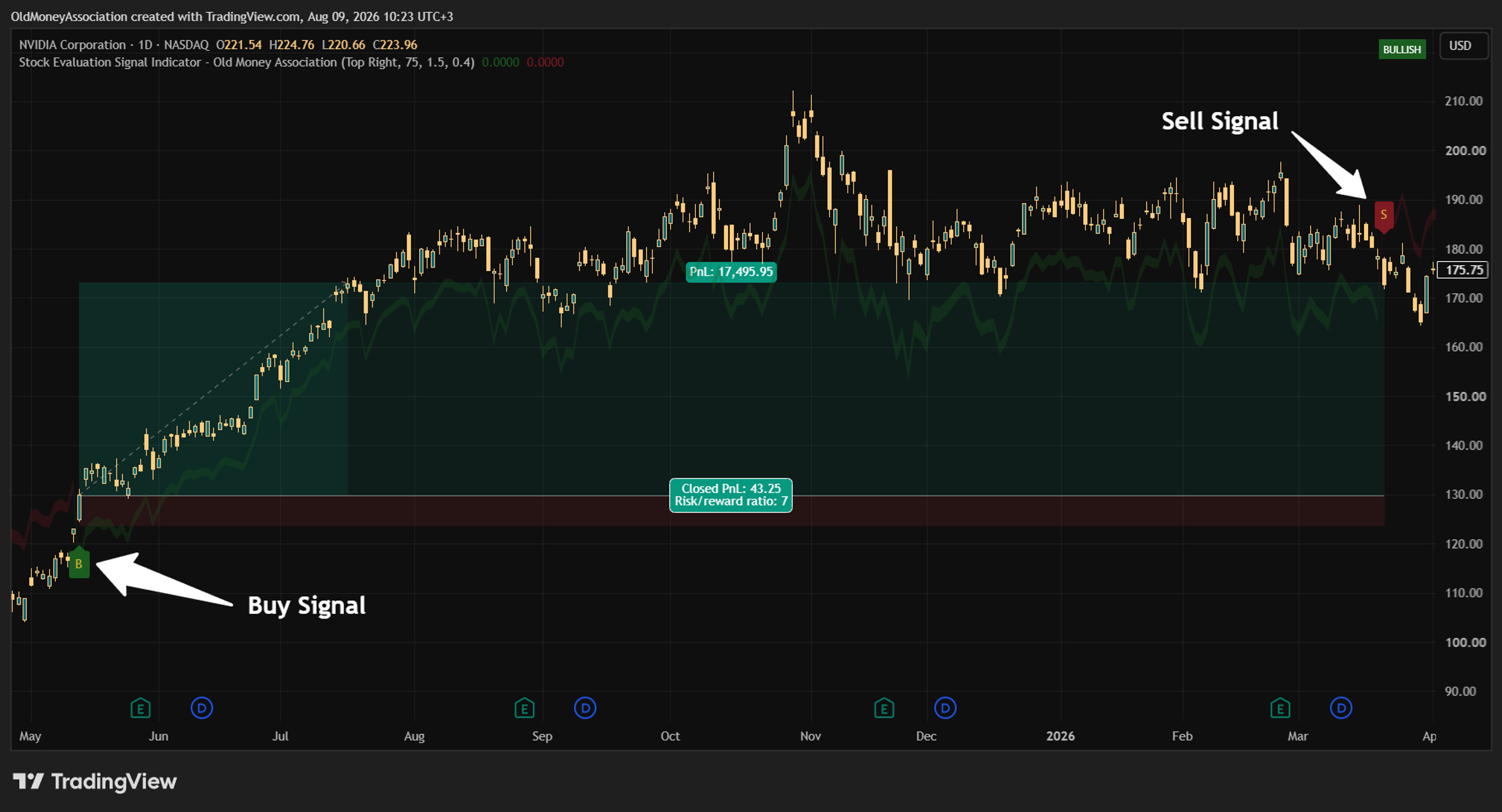Show the dividend D marker after Mar
The image size is (1502, 812).
1341,708
